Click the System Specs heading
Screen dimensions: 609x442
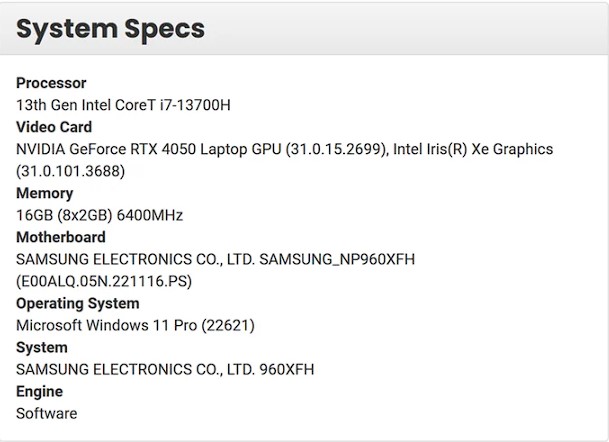[x=110, y=29]
